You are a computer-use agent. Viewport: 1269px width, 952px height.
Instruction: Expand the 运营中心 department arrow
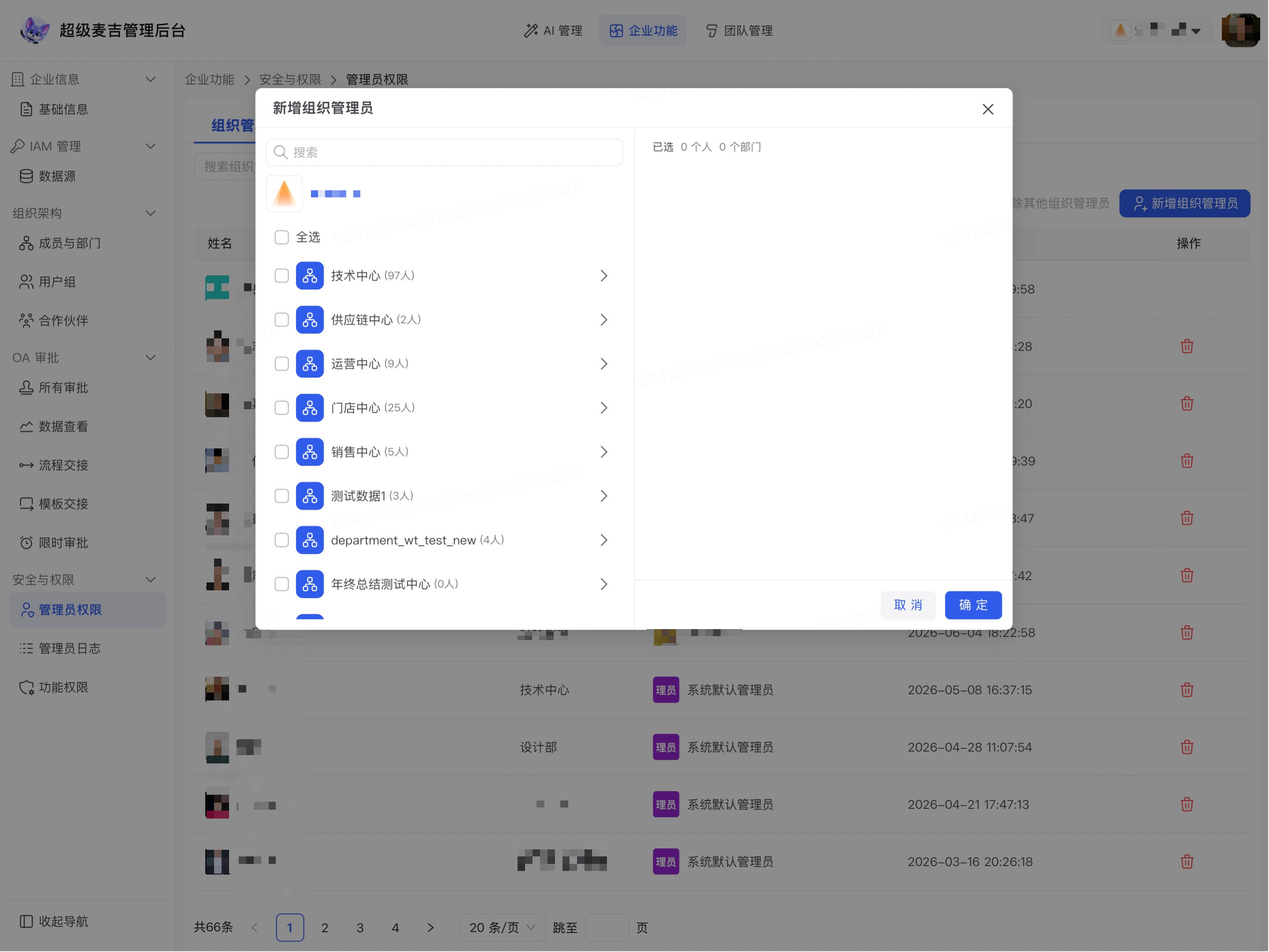[x=603, y=364]
